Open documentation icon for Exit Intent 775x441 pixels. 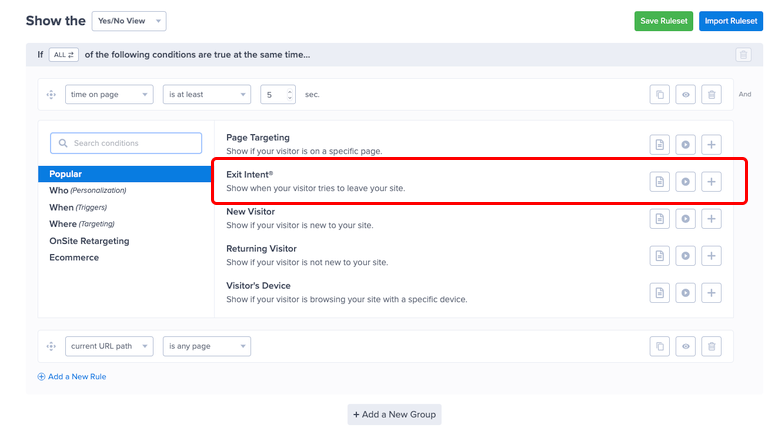tap(659, 181)
